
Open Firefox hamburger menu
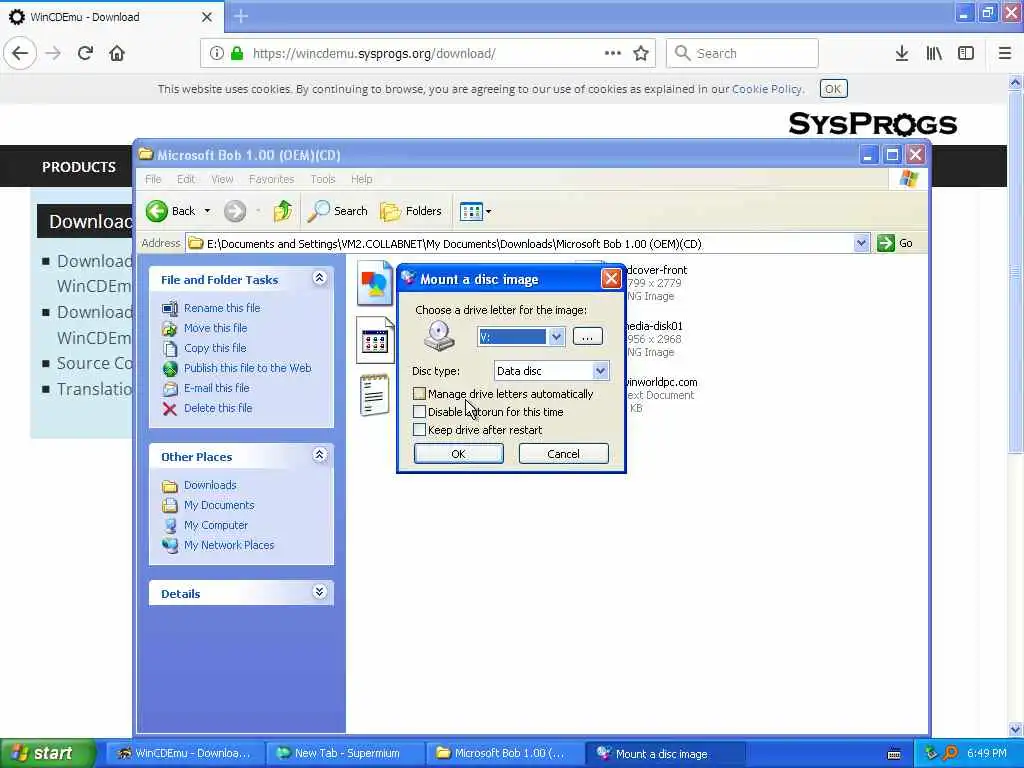(1004, 53)
